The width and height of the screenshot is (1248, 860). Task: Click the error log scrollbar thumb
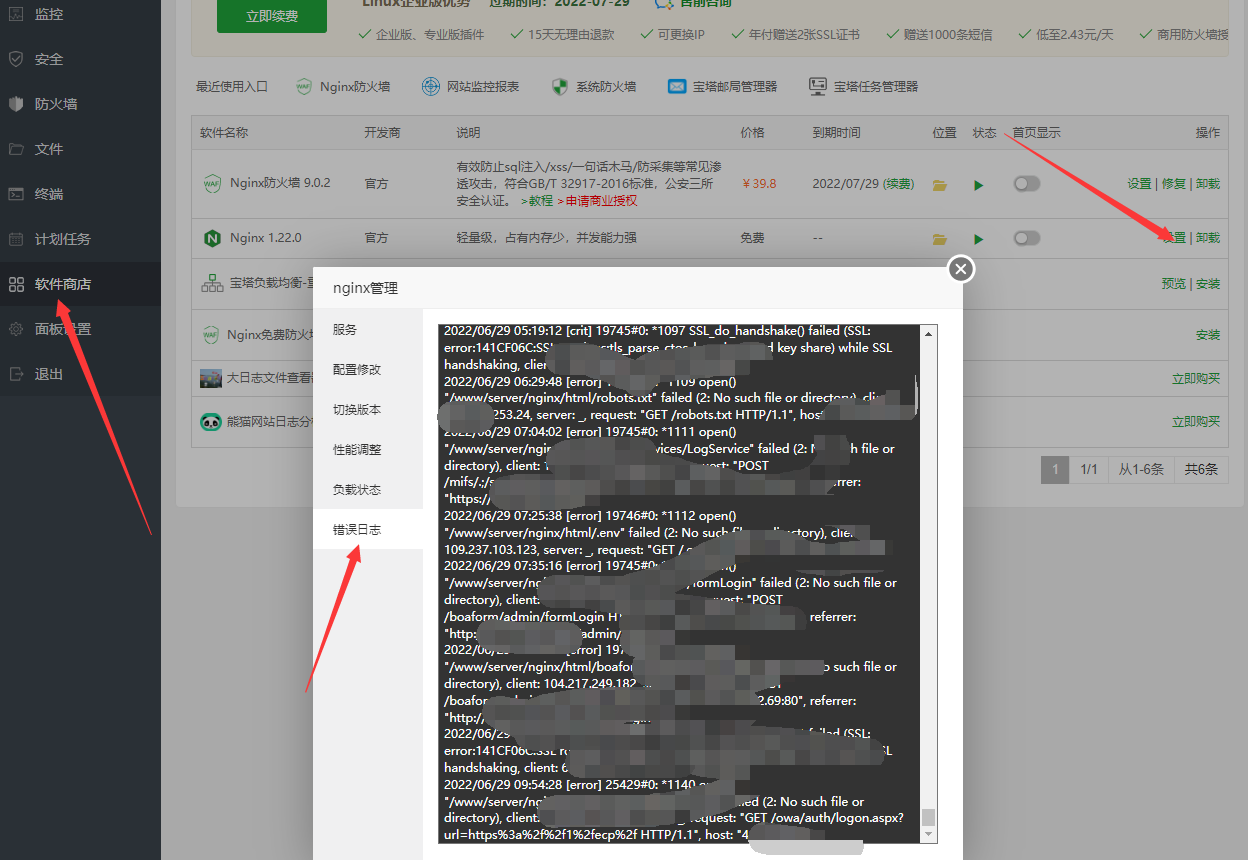coord(929,816)
